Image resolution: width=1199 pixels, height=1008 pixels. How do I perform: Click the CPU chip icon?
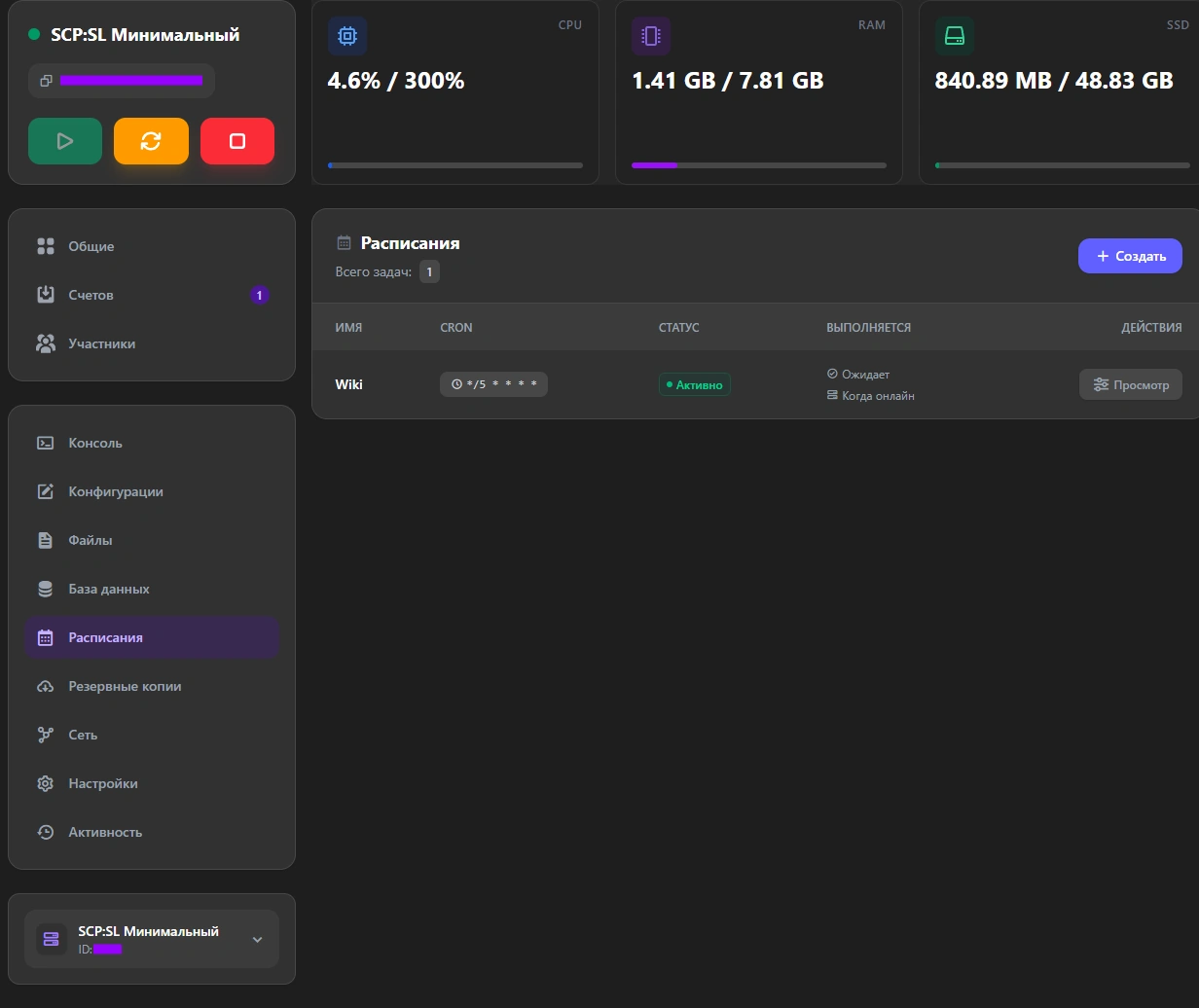347,36
